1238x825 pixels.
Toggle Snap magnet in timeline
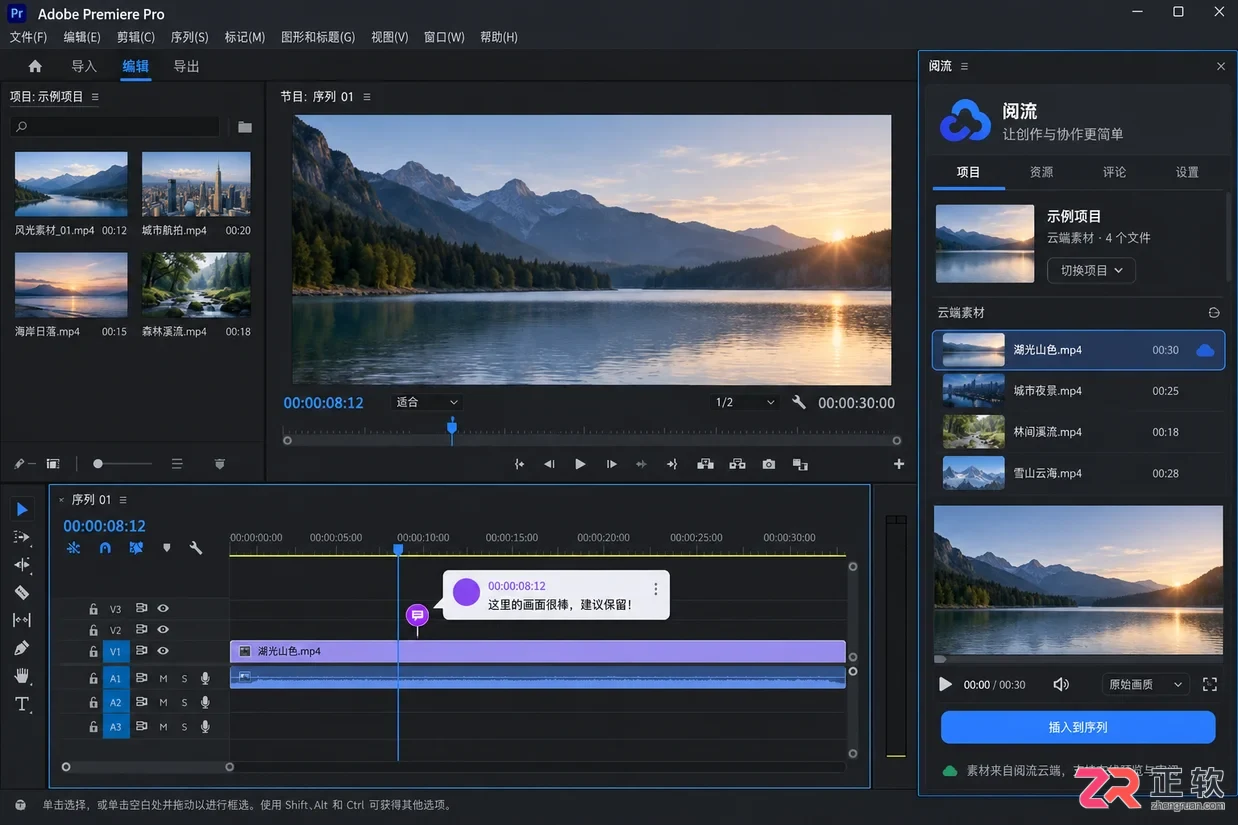105,548
